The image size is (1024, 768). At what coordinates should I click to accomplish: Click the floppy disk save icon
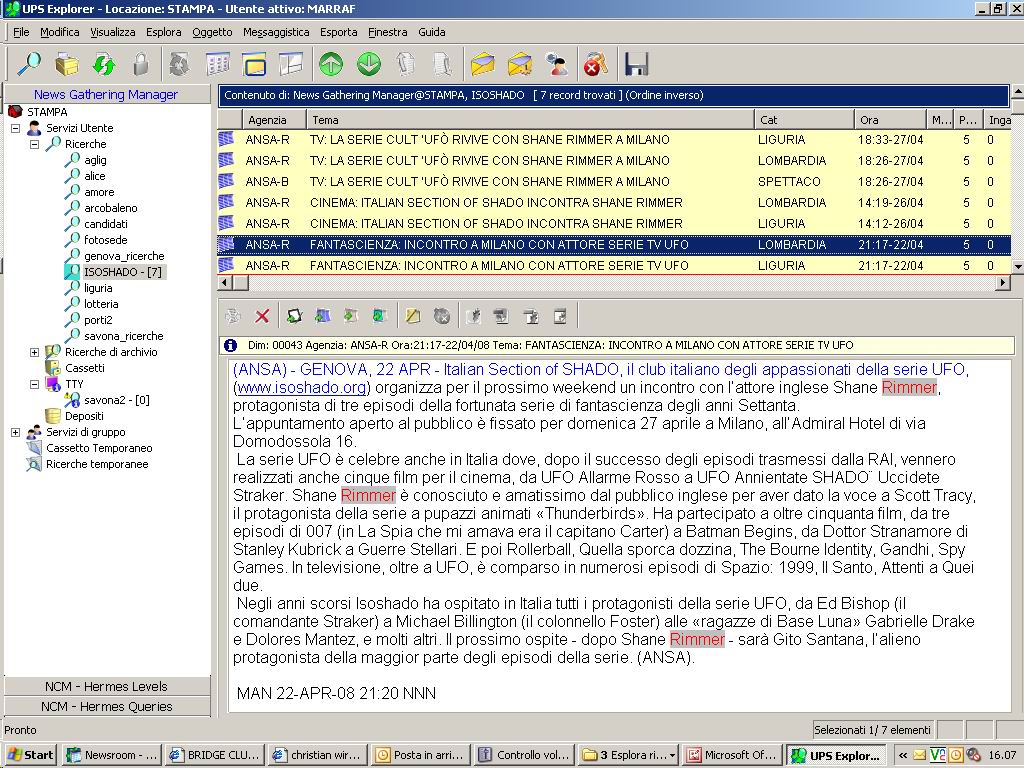636,64
